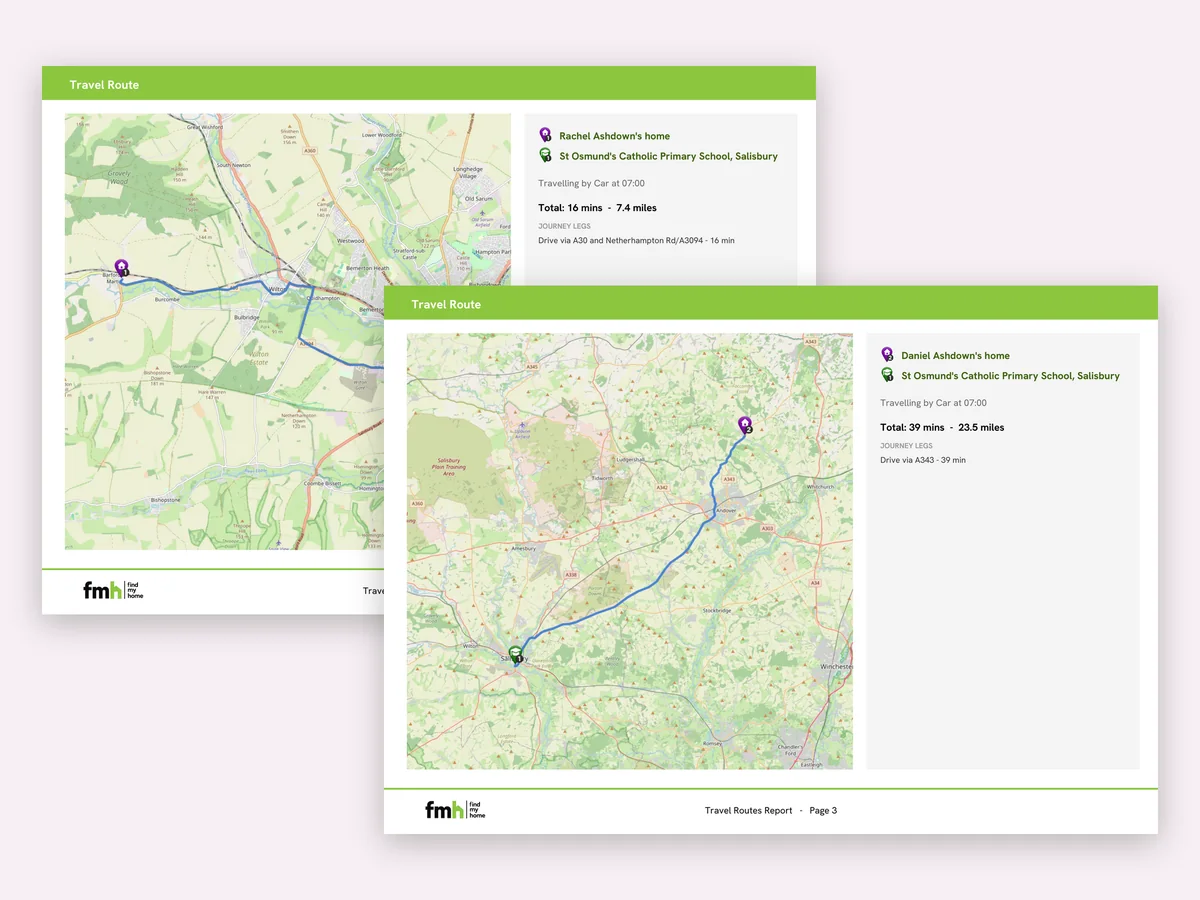Open the St Osmund's school link in the front report

(1010, 376)
